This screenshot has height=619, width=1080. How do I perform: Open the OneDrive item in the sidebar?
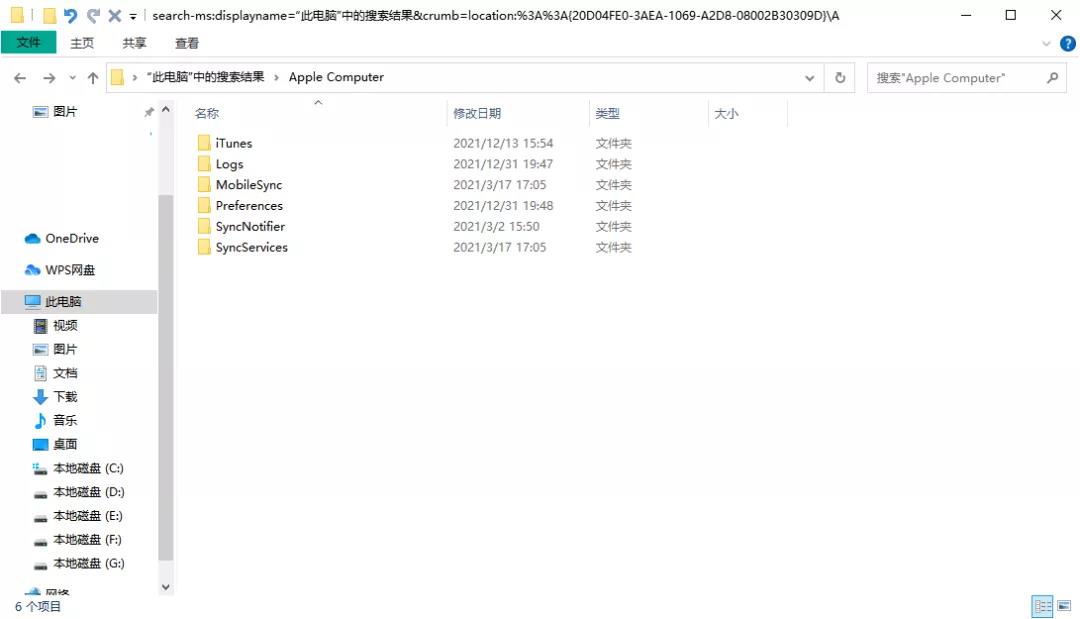coord(70,238)
